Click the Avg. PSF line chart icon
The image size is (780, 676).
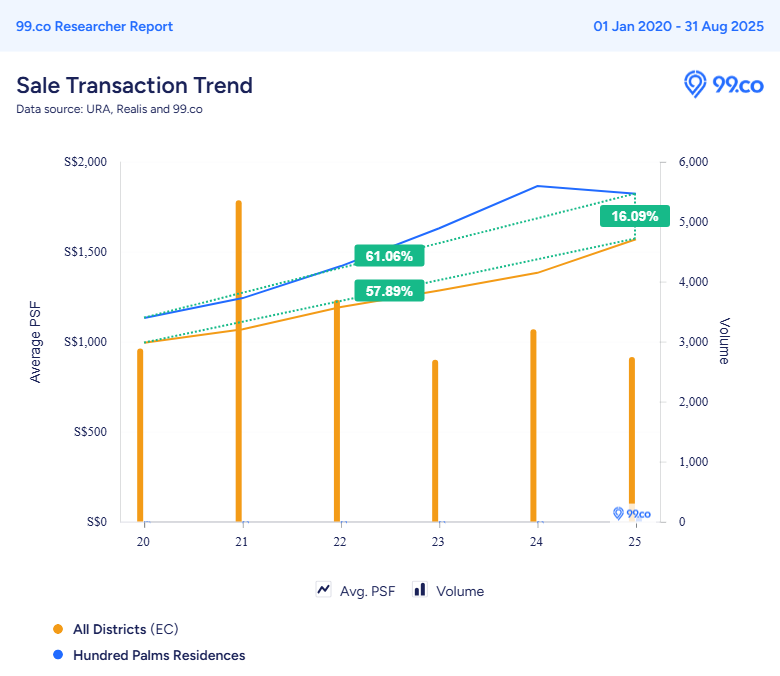point(324,590)
